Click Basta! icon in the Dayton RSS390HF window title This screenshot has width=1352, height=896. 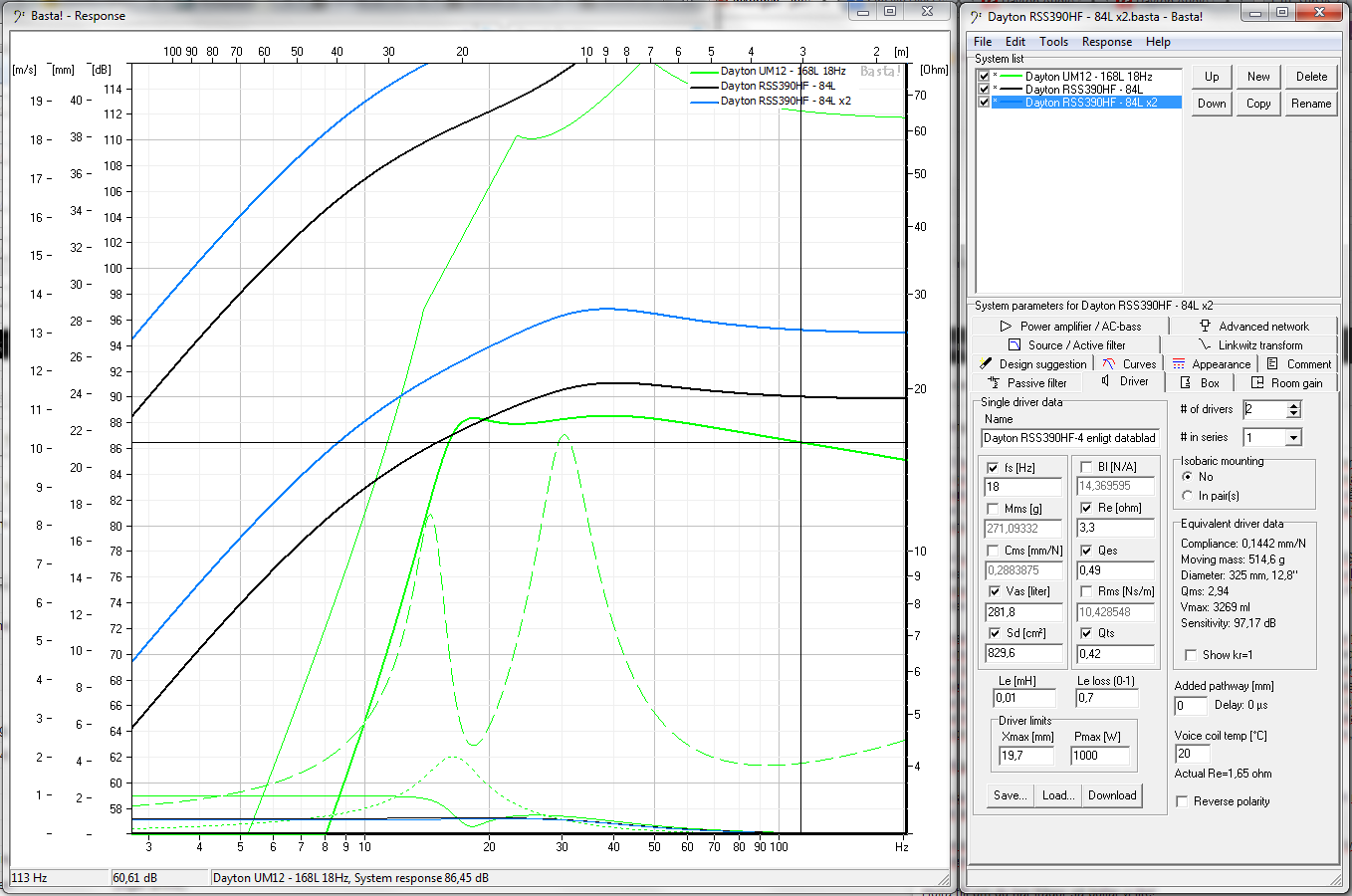pos(978,16)
